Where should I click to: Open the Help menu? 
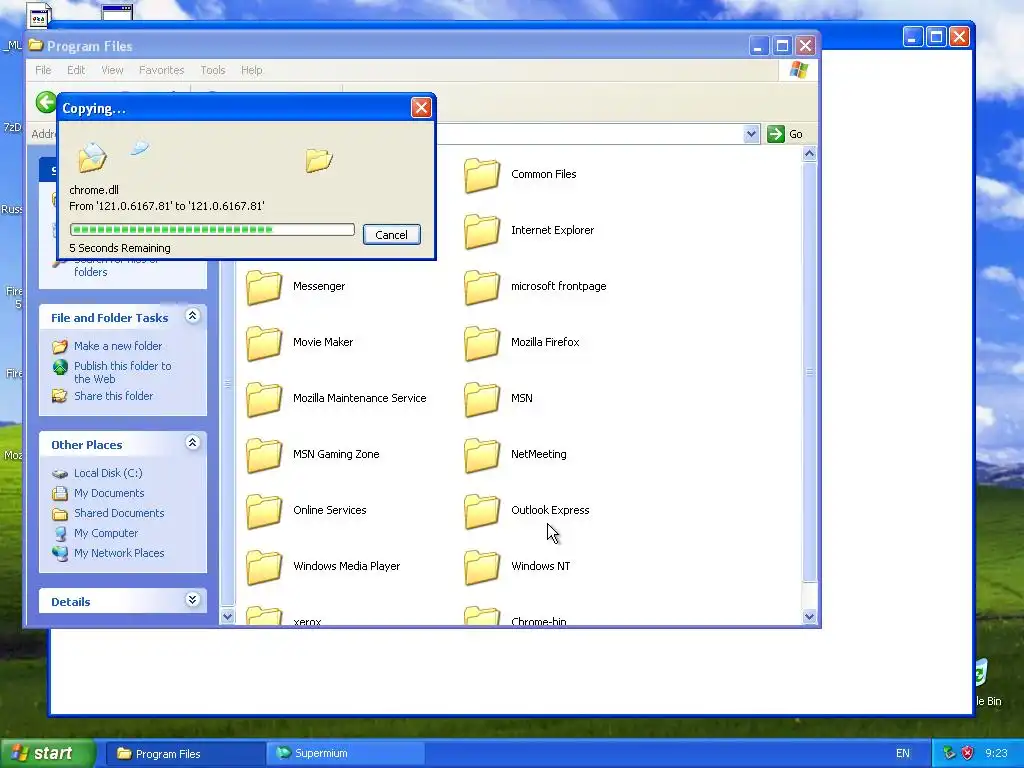(x=251, y=70)
